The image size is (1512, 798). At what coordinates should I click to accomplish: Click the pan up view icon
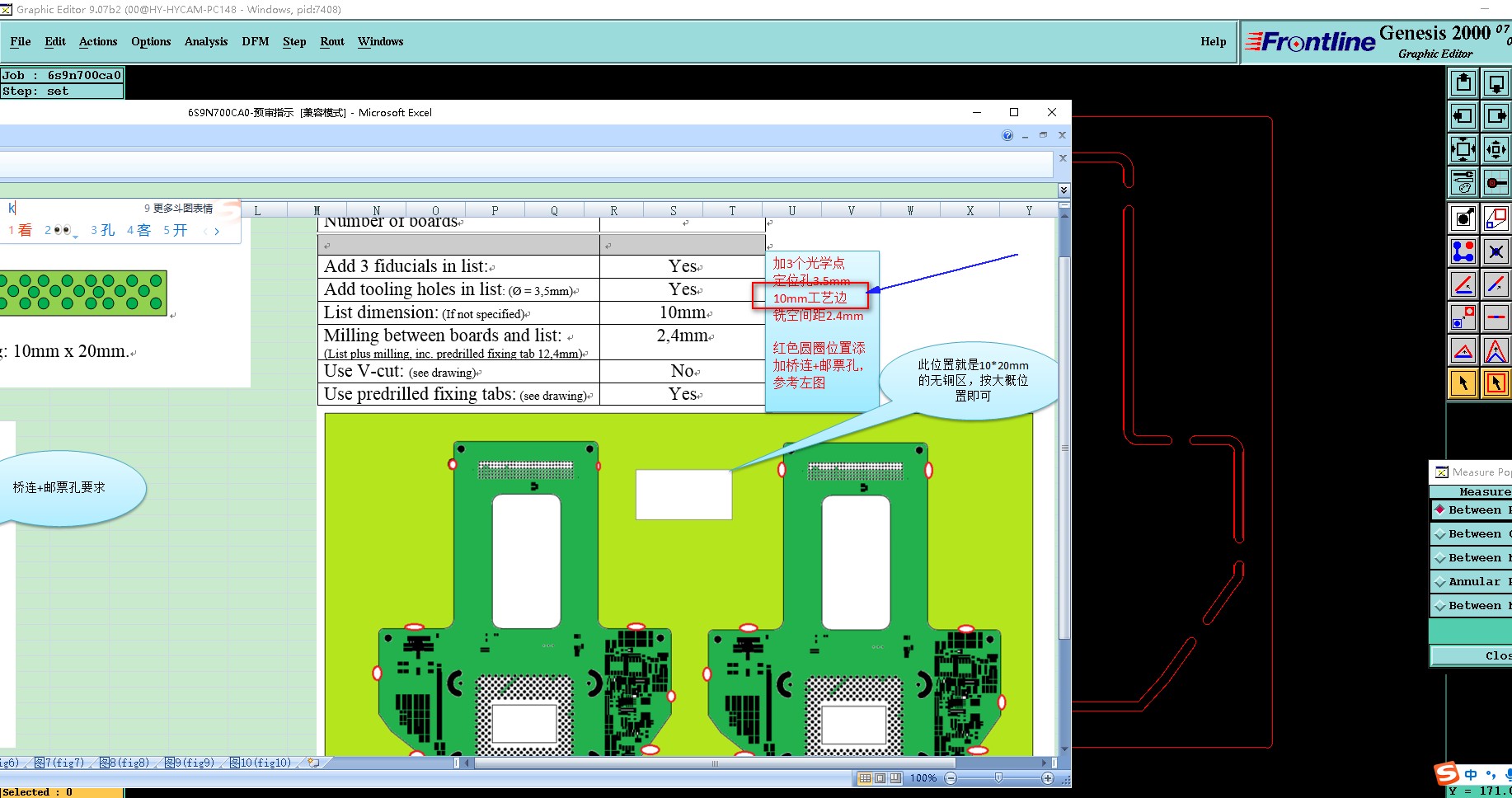point(1463,83)
